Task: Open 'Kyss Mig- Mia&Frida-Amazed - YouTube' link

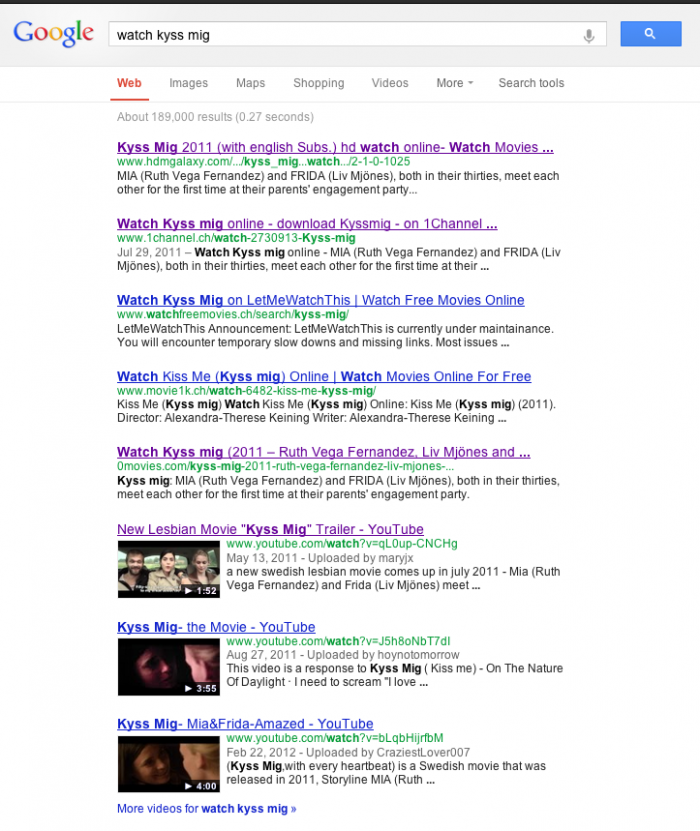Action: (245, 724)
